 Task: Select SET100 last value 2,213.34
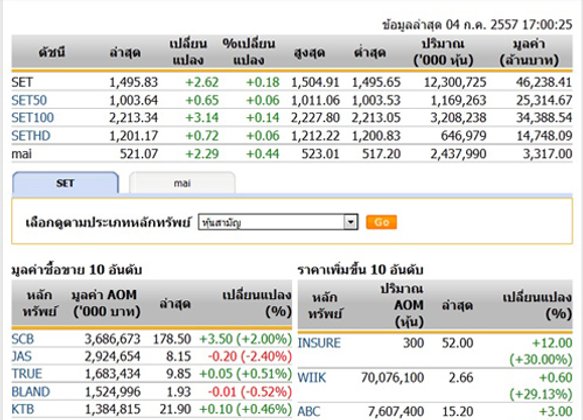click(x=133, y=118)
